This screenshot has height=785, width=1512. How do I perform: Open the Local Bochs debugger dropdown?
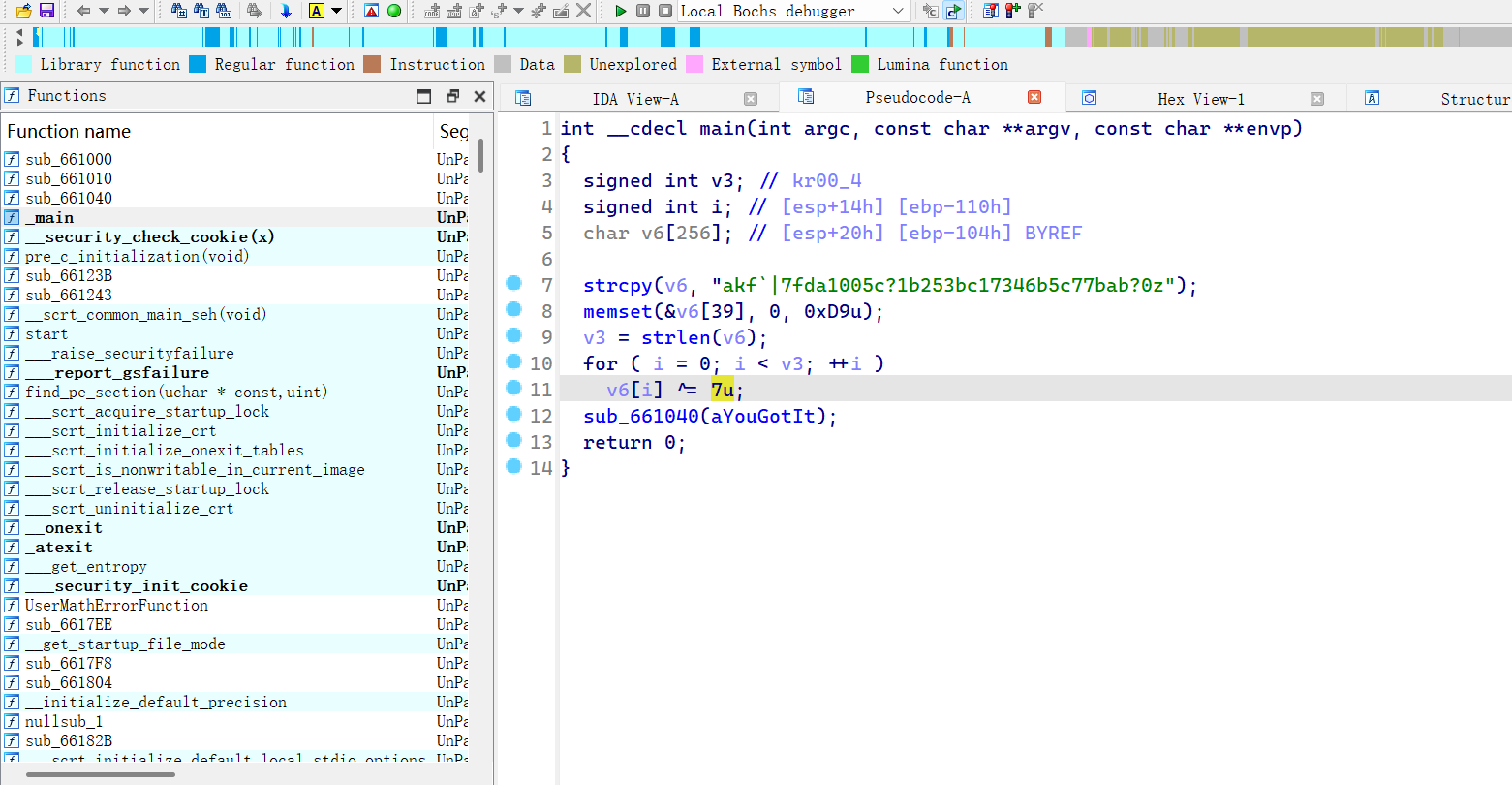point(897,11)
